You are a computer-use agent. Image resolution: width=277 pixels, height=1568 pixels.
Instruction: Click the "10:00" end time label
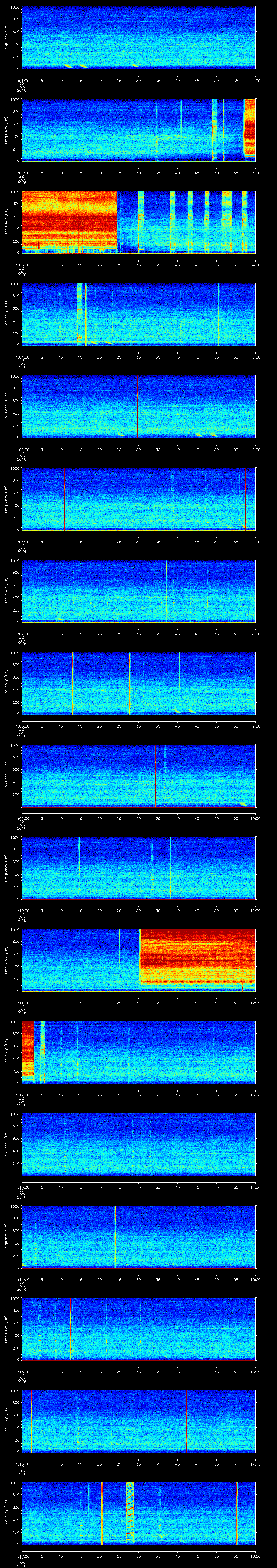pyautogui.click(x=255, y=818)
